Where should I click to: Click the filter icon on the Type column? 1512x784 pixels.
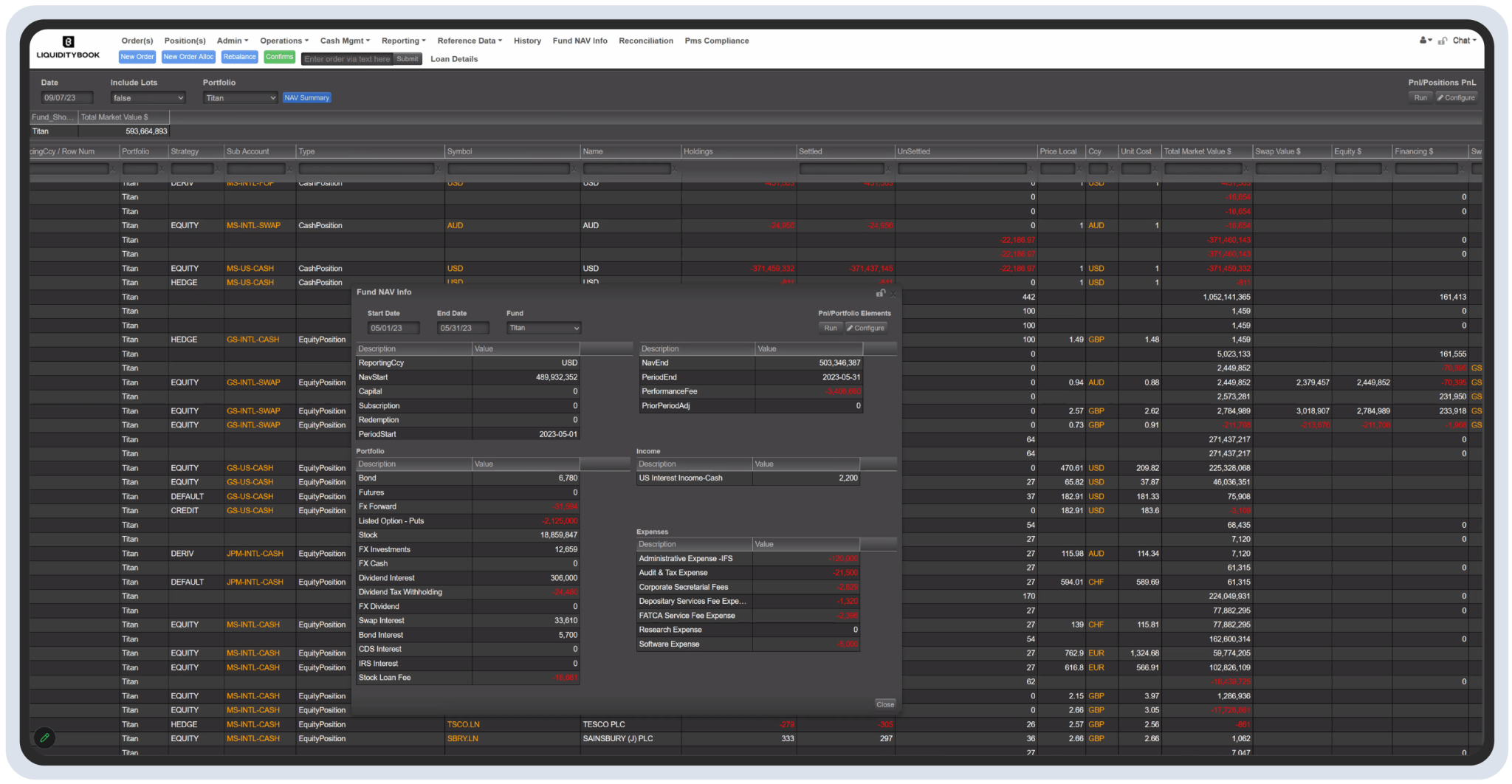[x=439, y=168]
